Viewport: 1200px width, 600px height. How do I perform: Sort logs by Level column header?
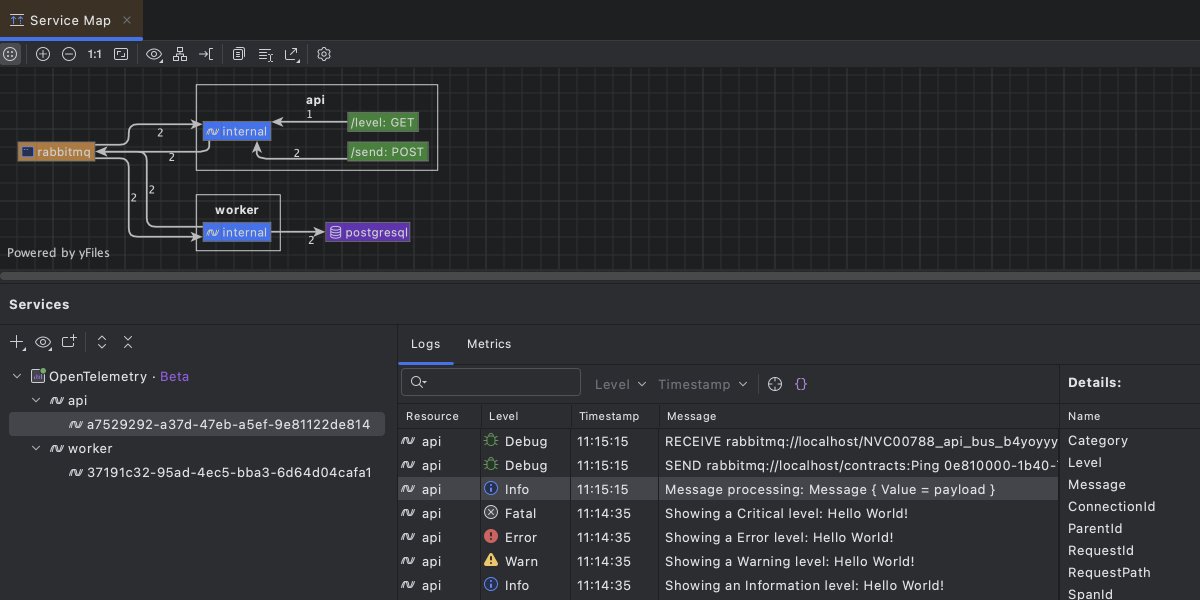[525, 416]
